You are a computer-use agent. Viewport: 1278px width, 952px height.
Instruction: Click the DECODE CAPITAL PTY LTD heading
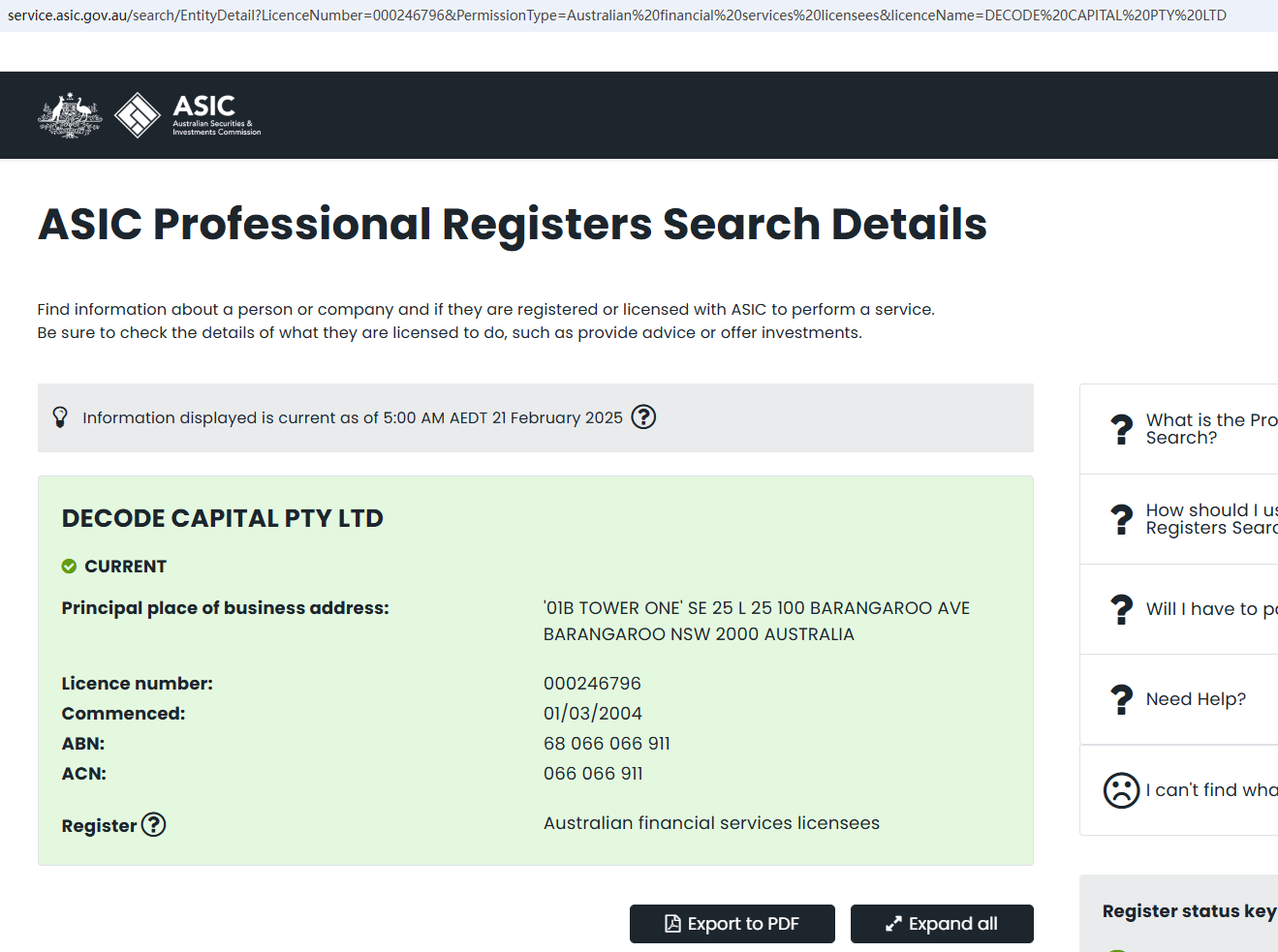click(223, 519)
